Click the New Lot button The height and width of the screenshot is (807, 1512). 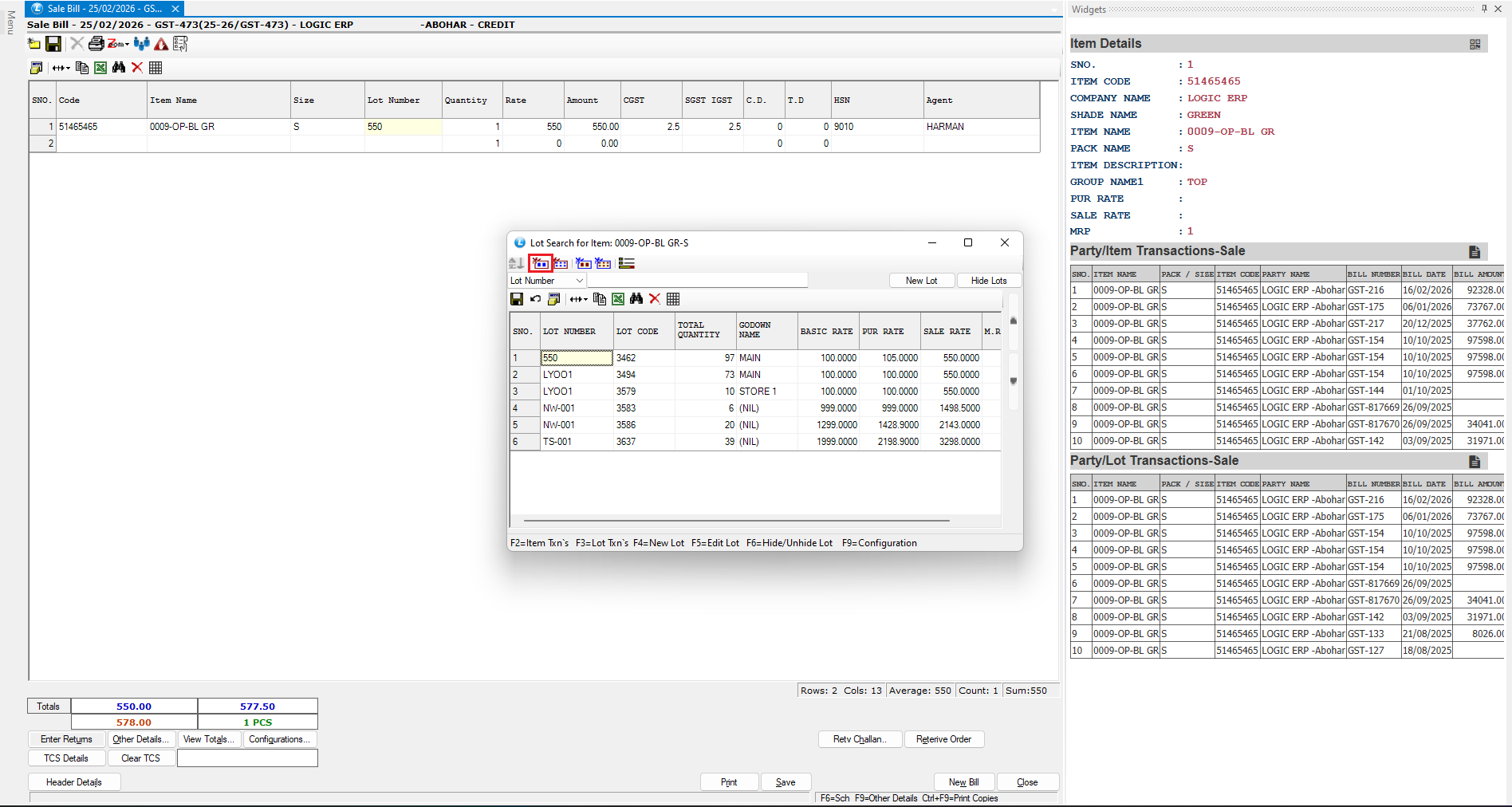click(x=921, y=281)
